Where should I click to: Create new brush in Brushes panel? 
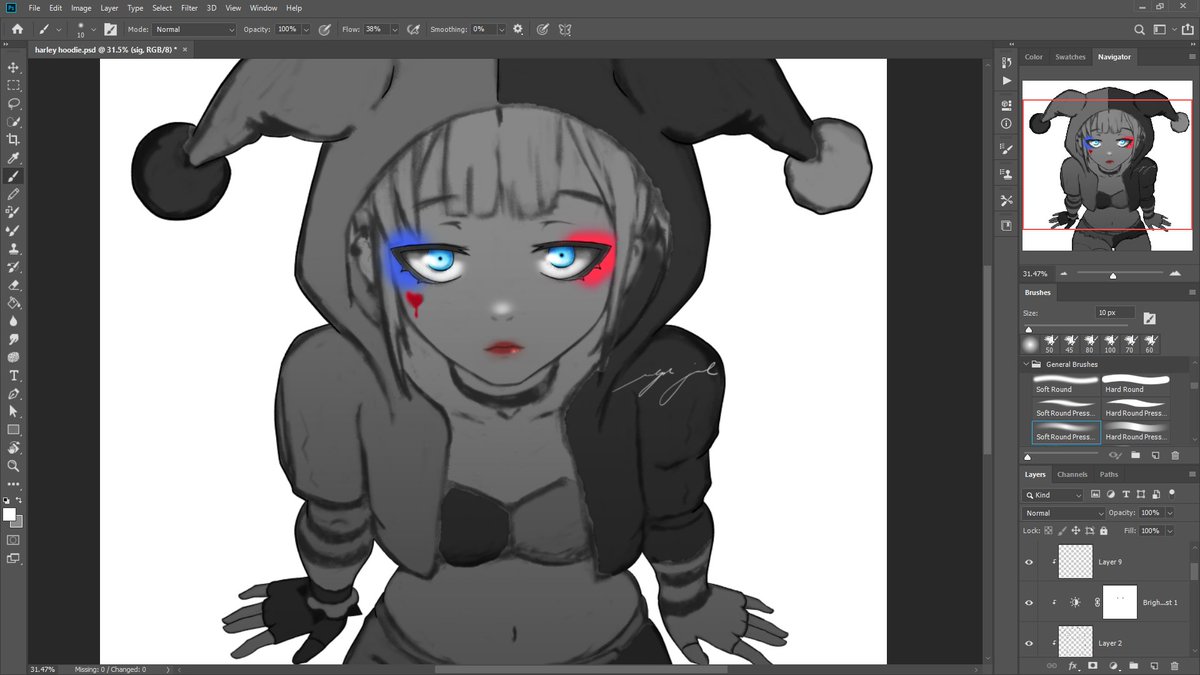click(1155, 455)
